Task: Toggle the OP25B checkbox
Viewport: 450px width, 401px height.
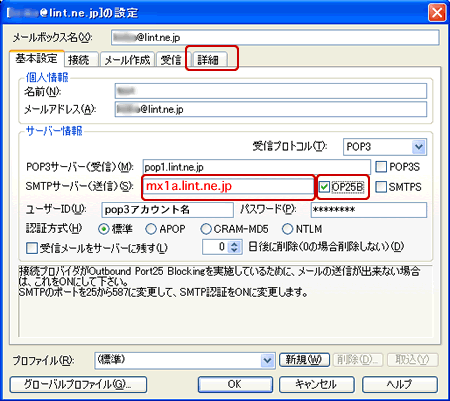Action: click(x=324, y=187)
